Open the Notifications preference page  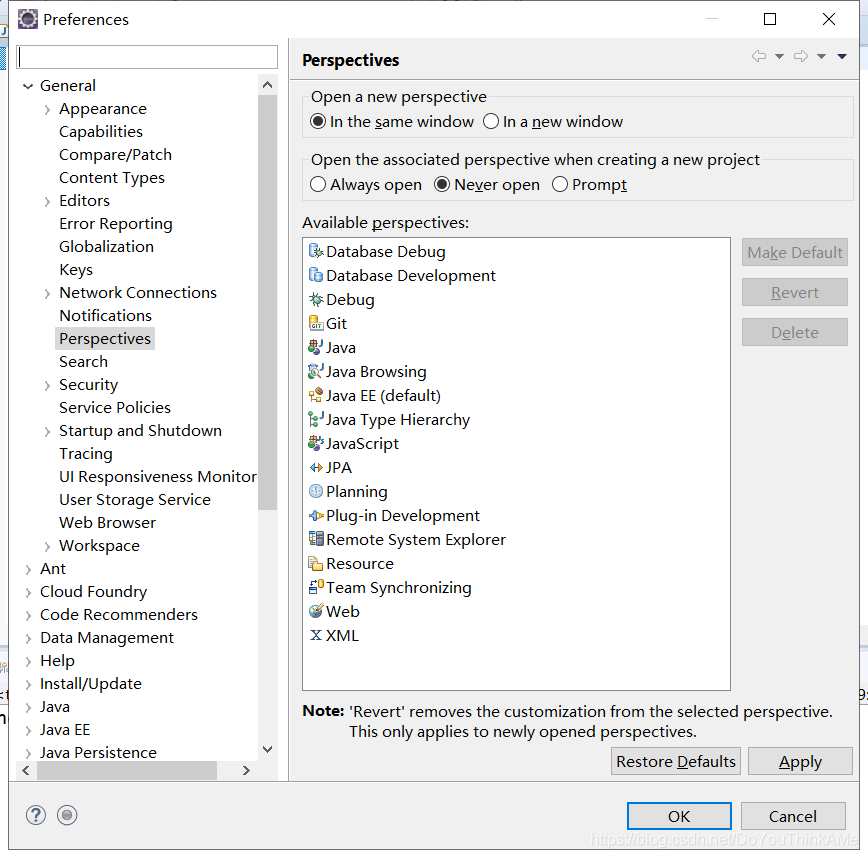click(x=105, y=316)
